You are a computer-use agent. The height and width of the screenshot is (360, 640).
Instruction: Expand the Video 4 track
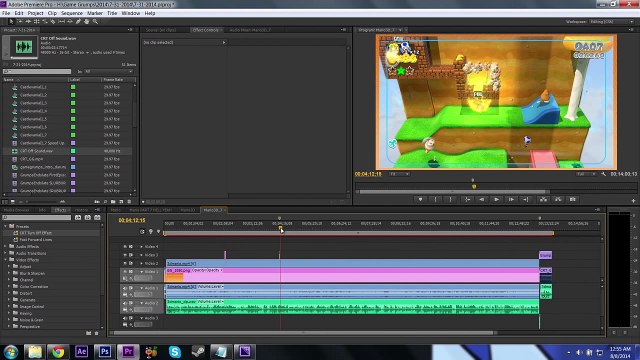pos(142,247)
